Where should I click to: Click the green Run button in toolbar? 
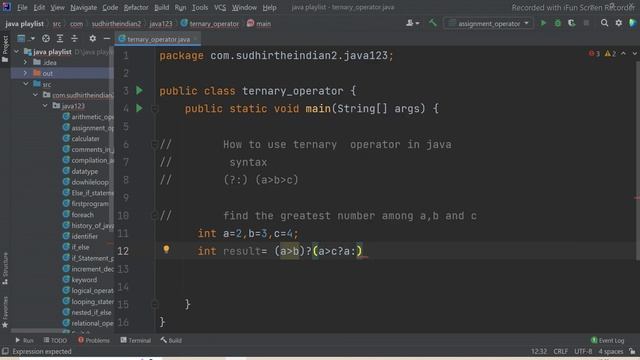click(x=543, y=23)
